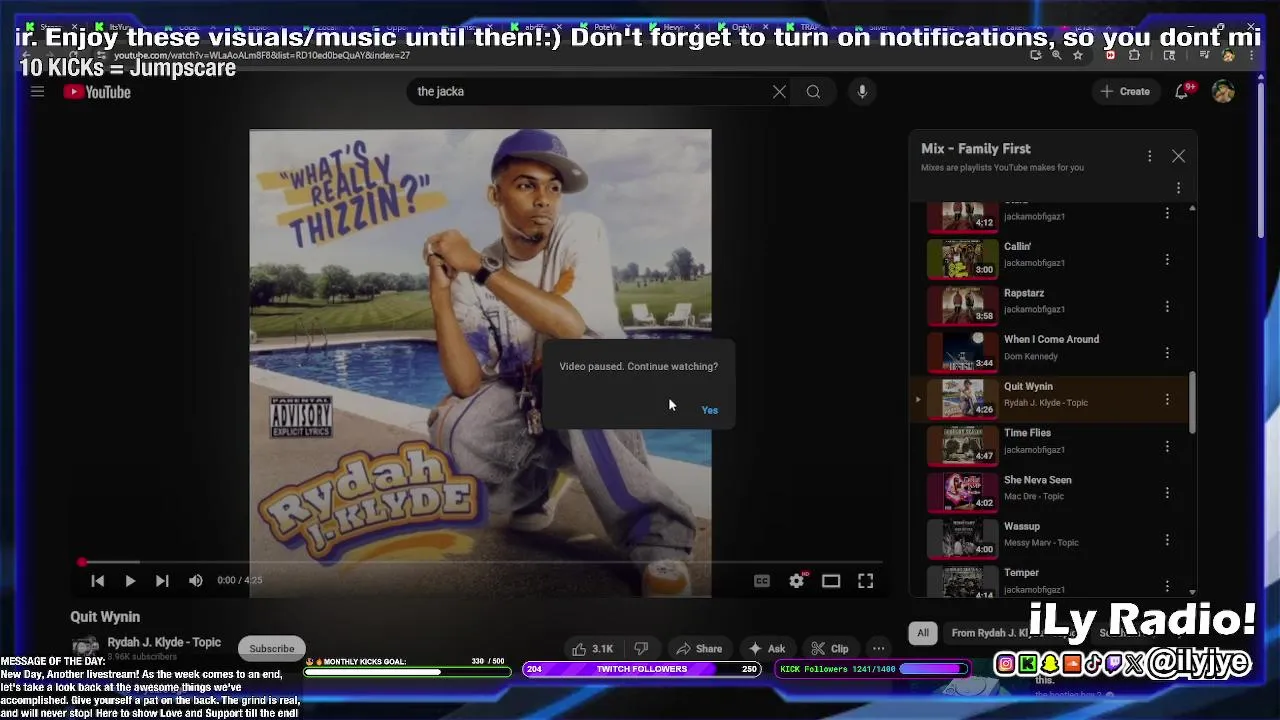1280x720 pixels.
Task: Click the playlist panel scrollbar
Action: coord(1192,402)
